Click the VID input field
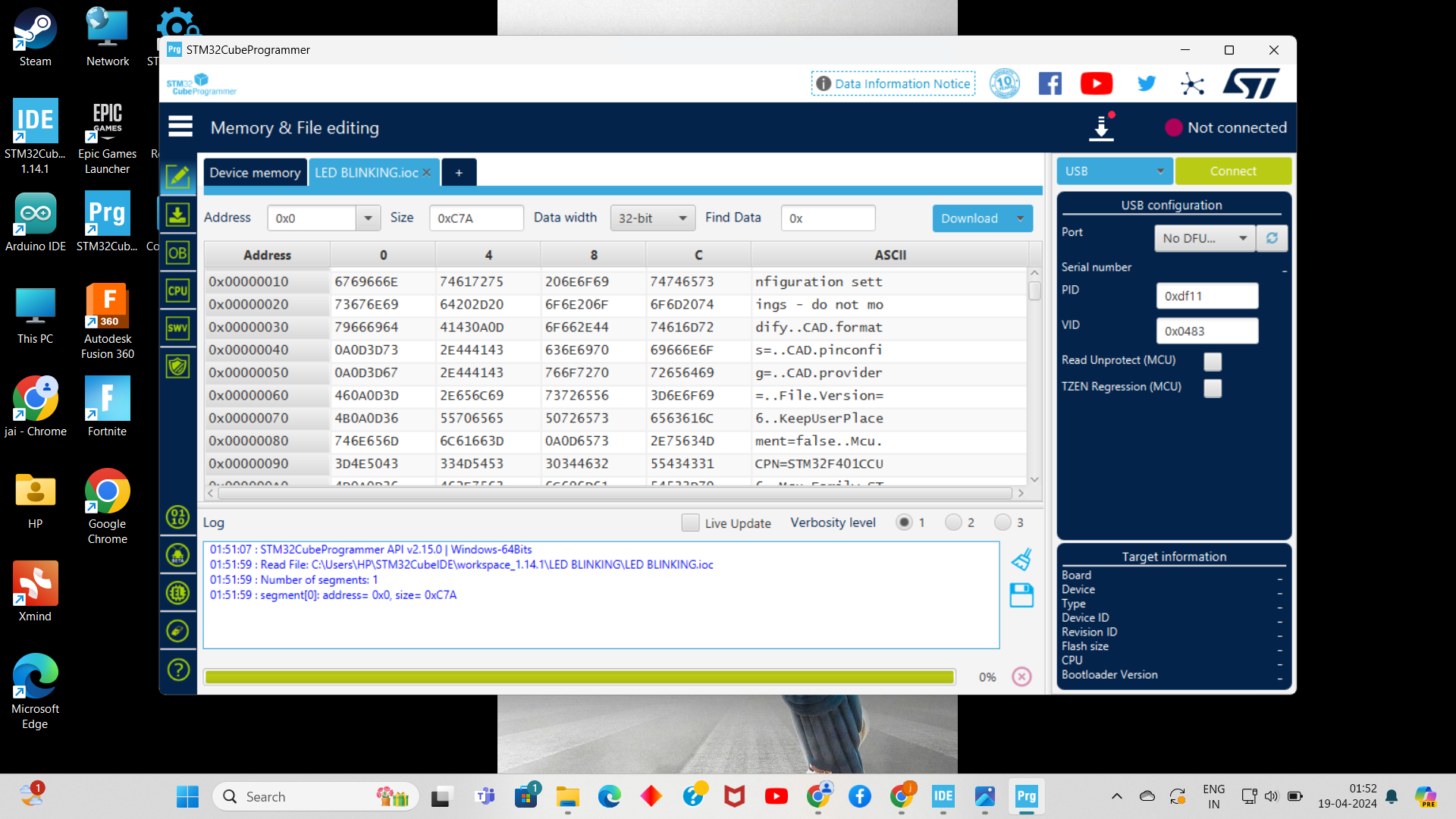Viewport: 1456px width, 819px height. [x=1207, y=331]
